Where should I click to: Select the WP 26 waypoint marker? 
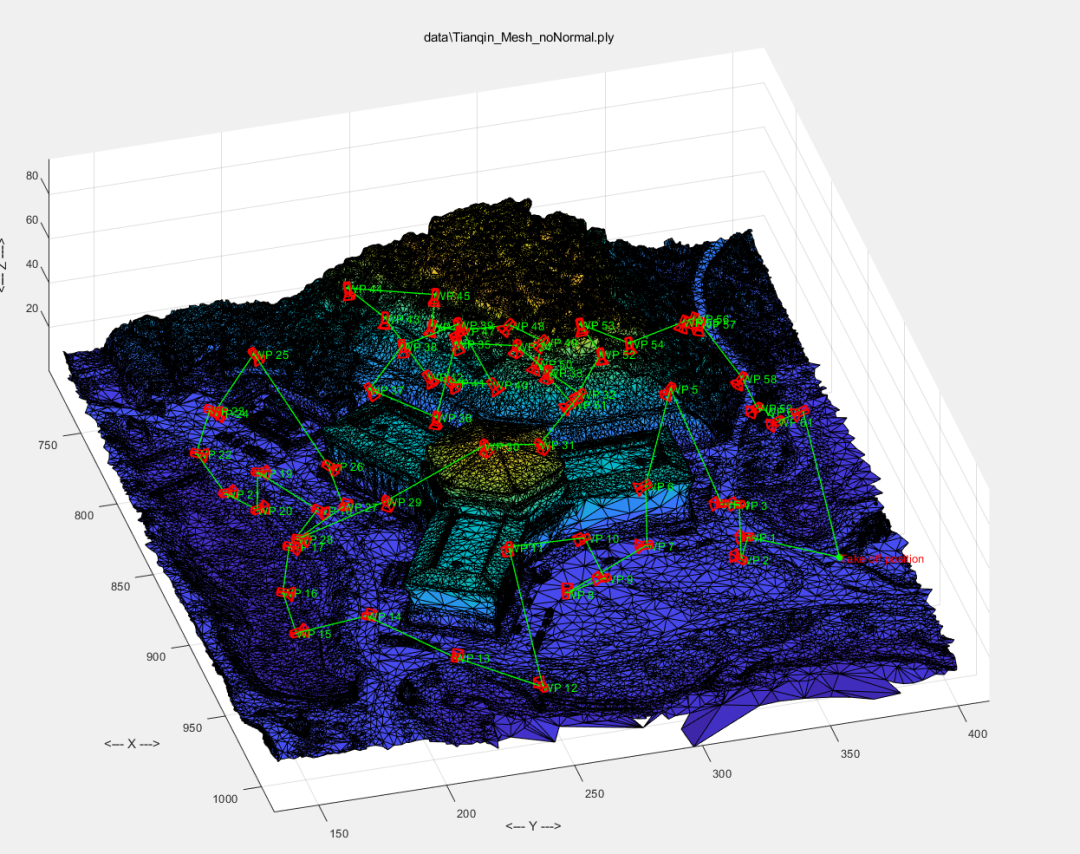[x=329, y=466]
